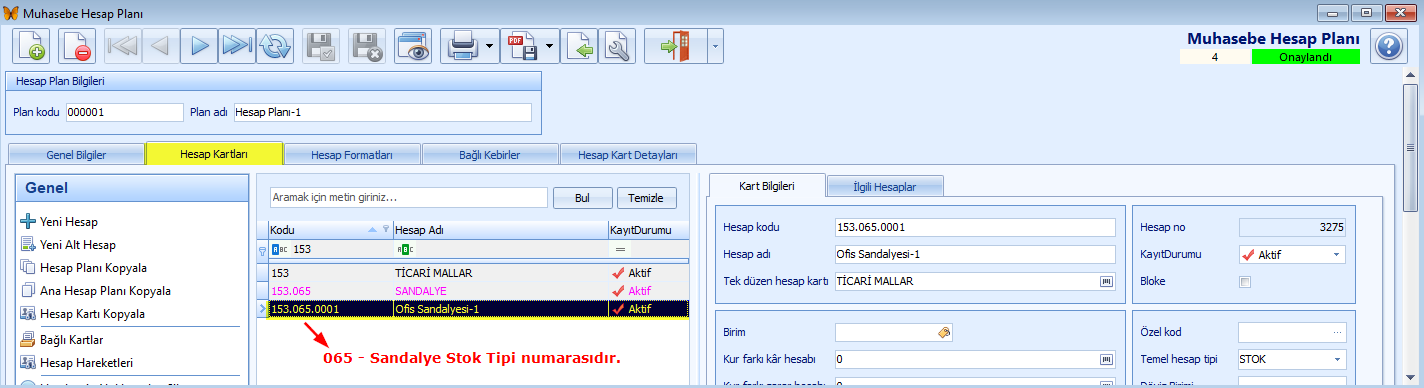The image size is (1424, 388).
Task: Click the Yeni Hesap link
Action: (69, 222)
